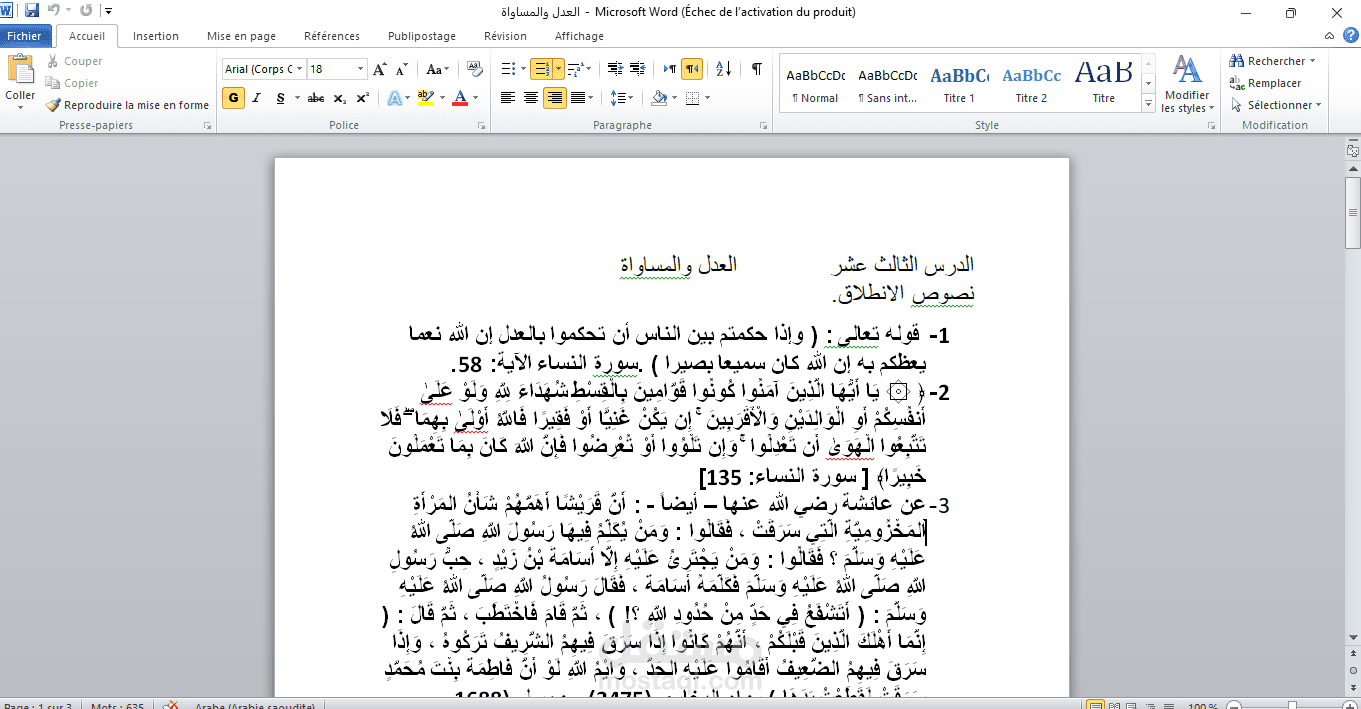The height and width of the screenshot is (709, 1361).
Task: Switch to the Références tab
Action: click(x=332, y=36)
